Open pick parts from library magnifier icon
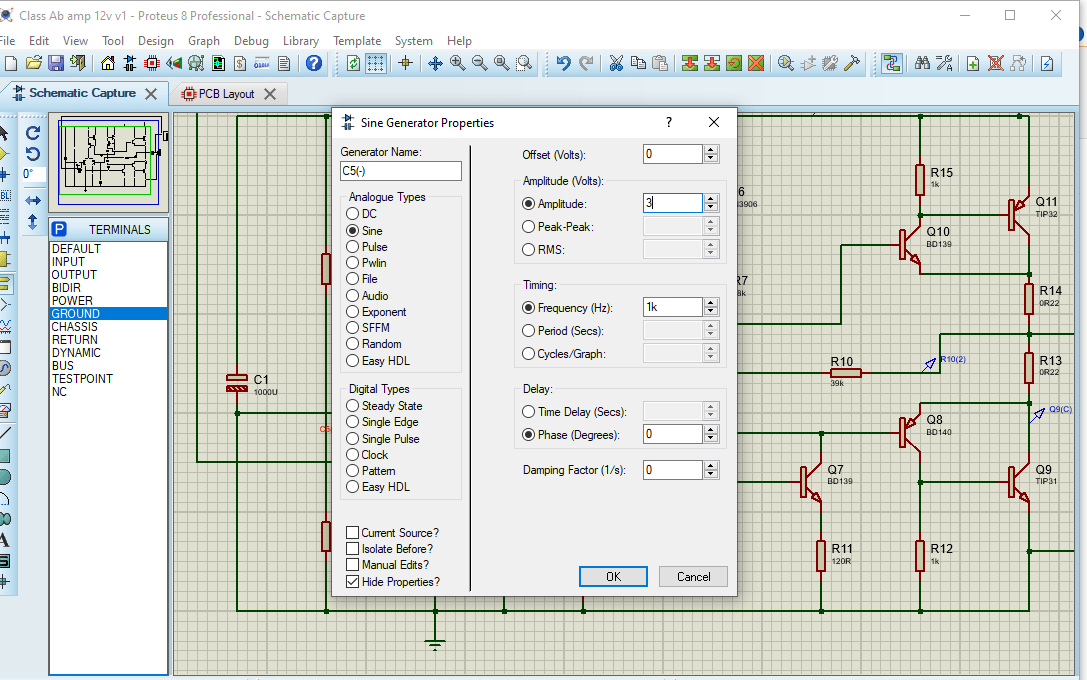Screen dimensions: 1087x680 (786, 64)
